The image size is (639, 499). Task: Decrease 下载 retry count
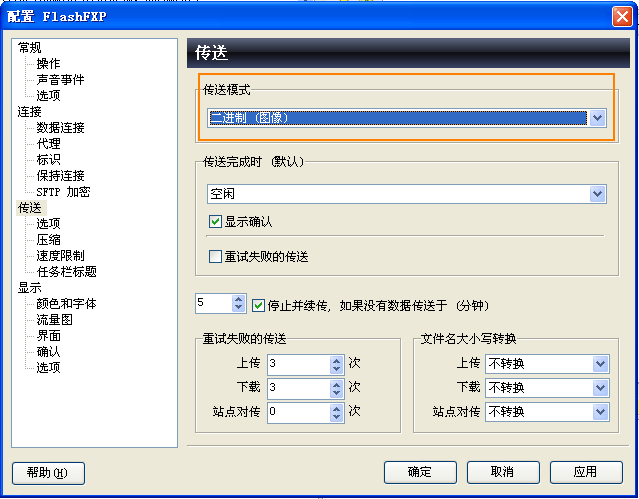coord(336,393)
